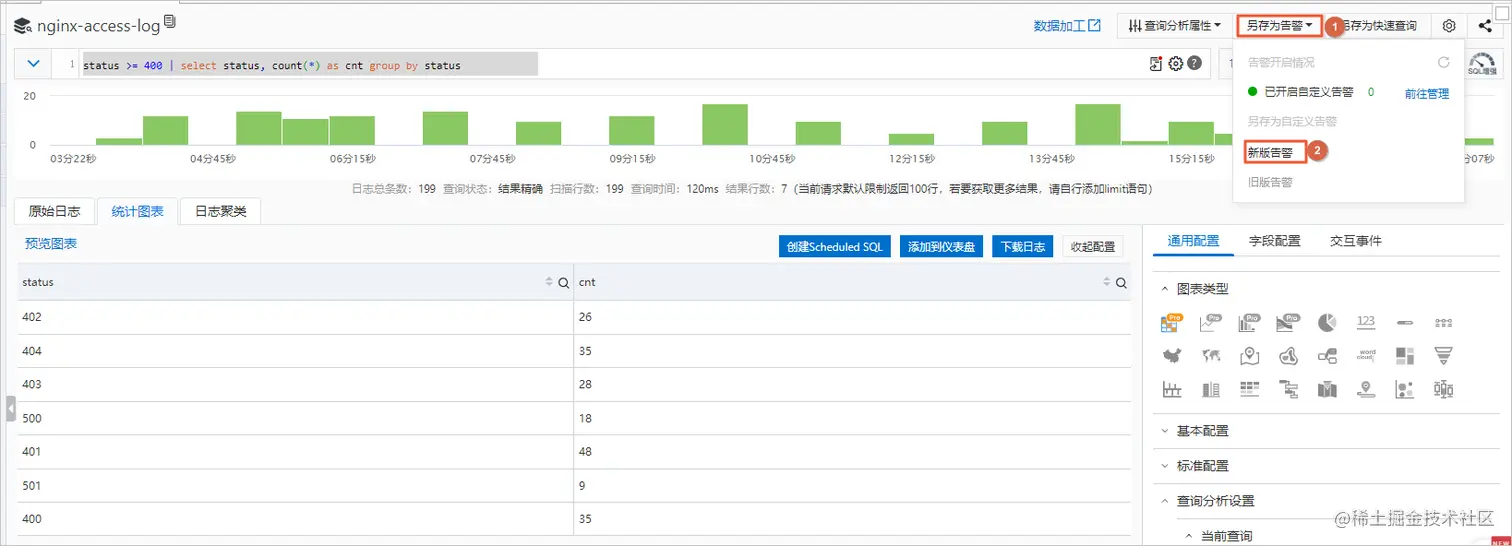This screenshot has height=546, width=1512.
Task: Select the area chart Pro icon
Action: click(x=1288, y=322)
